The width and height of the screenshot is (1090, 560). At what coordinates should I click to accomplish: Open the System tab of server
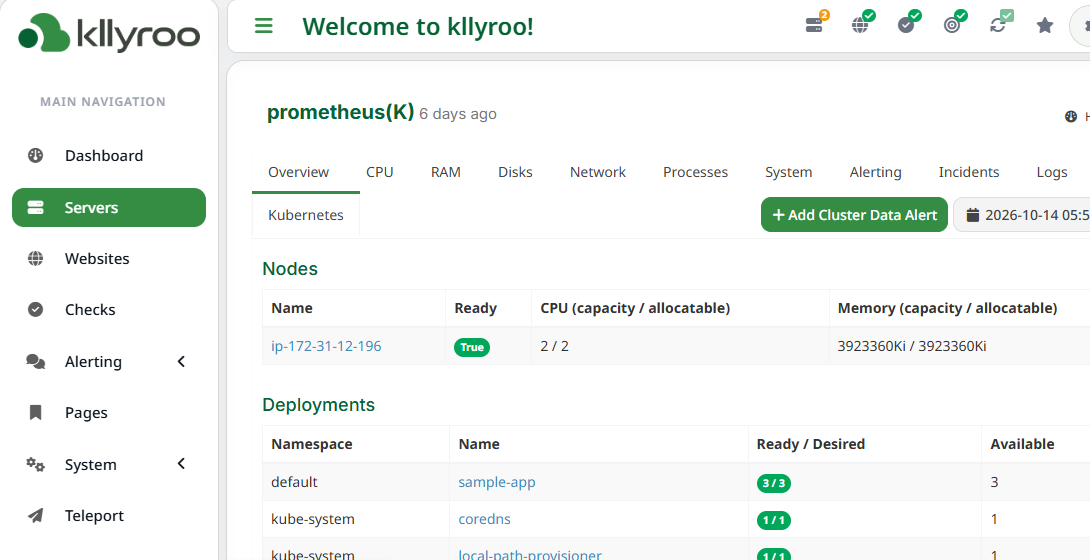click(788, 172)
